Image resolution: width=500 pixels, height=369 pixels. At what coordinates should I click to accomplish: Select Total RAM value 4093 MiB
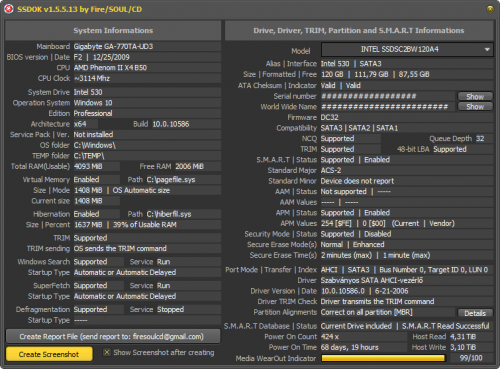pos(88,166)
